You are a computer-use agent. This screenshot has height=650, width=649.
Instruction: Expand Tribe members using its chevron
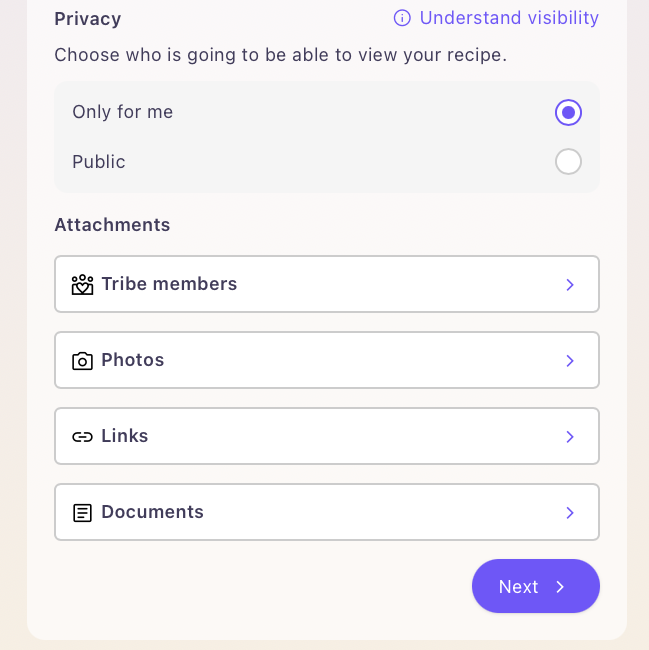[570, 285]
